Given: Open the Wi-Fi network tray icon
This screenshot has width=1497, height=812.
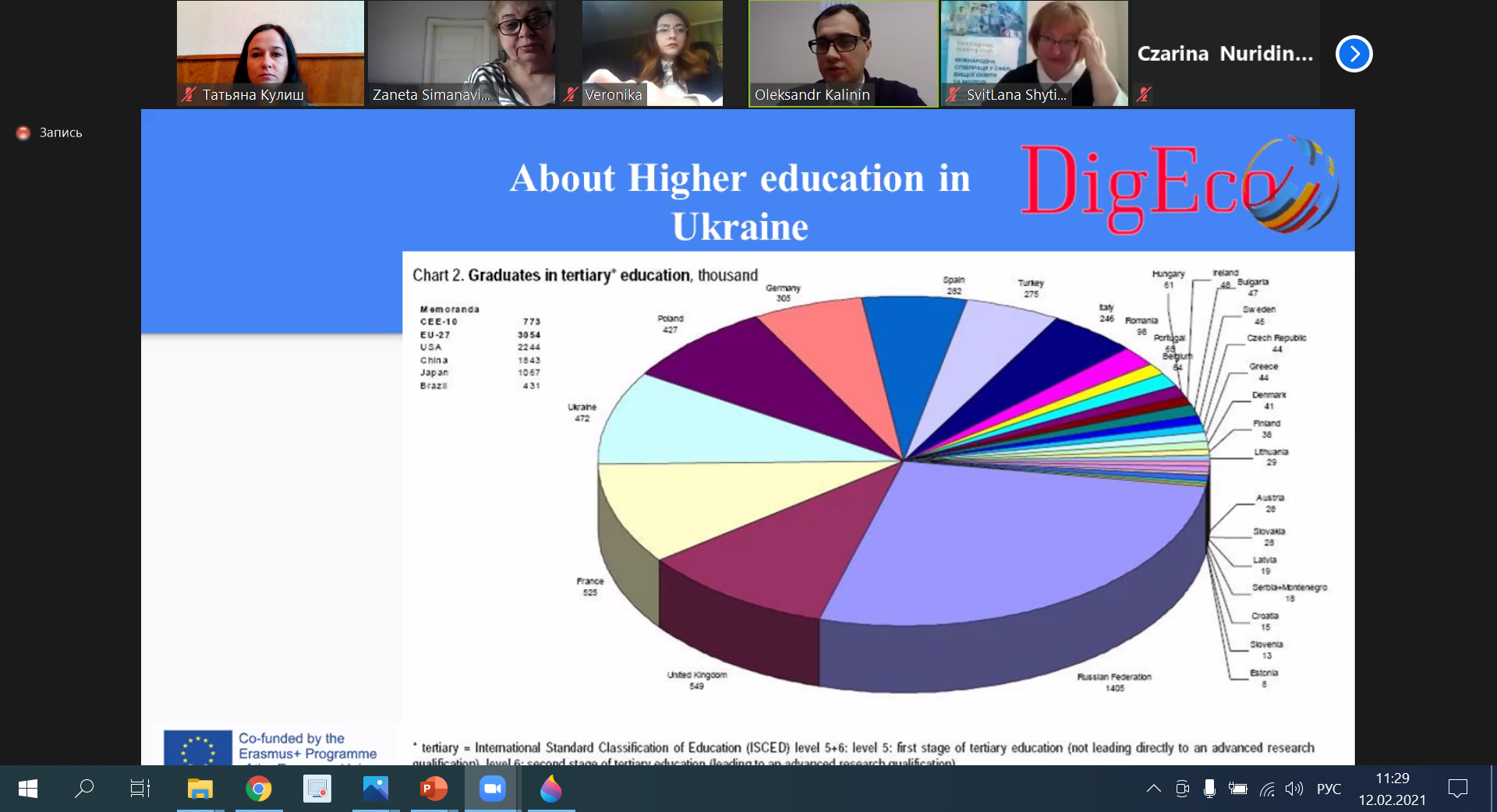Looking at the screenshot, I should (1267, 789).
